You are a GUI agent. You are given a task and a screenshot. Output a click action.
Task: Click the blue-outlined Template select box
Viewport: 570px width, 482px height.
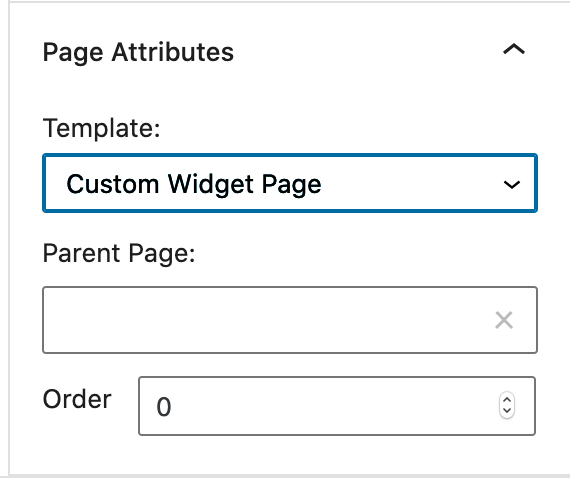point(290,183)
